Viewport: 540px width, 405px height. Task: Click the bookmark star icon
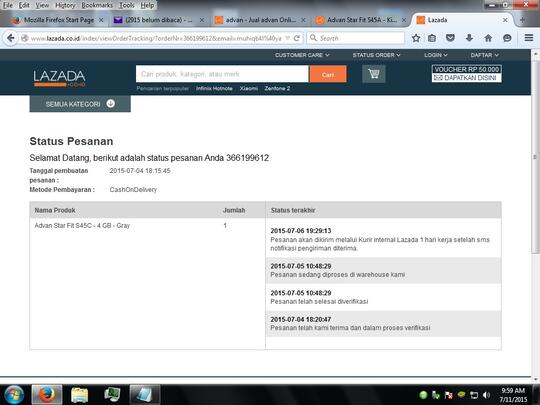[x=416, y=38]
